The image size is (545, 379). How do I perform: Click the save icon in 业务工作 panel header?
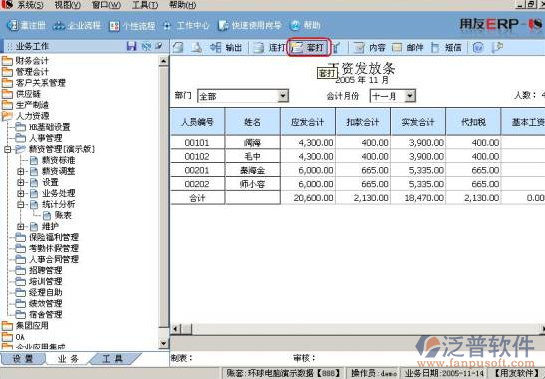(131, 46)
